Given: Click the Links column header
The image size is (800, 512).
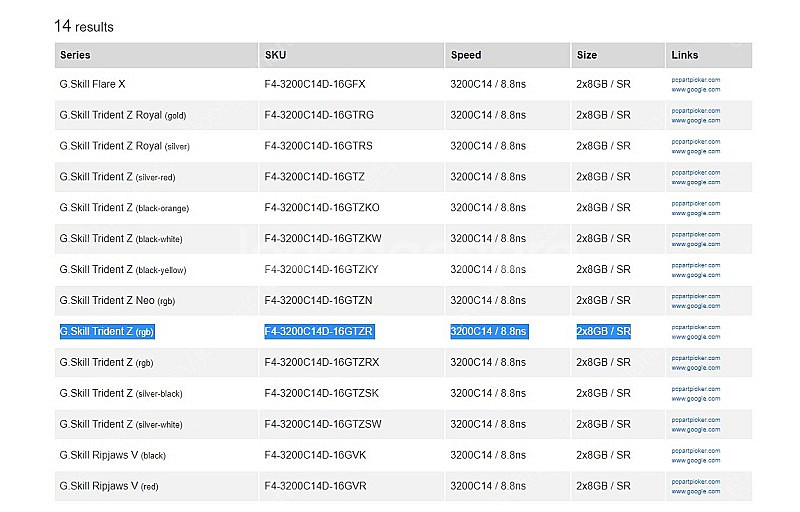Looking at the screenshot, I should [x=709, y=55].
